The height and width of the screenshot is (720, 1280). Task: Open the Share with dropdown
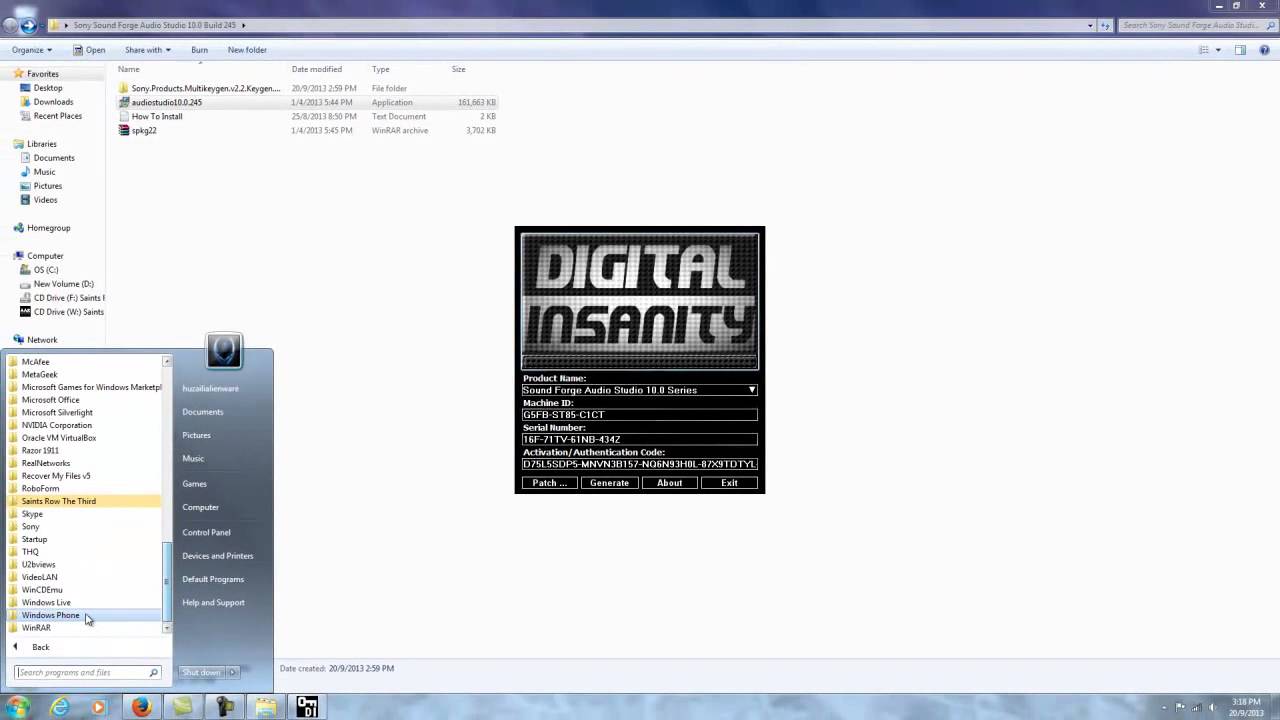coord(148,50)
